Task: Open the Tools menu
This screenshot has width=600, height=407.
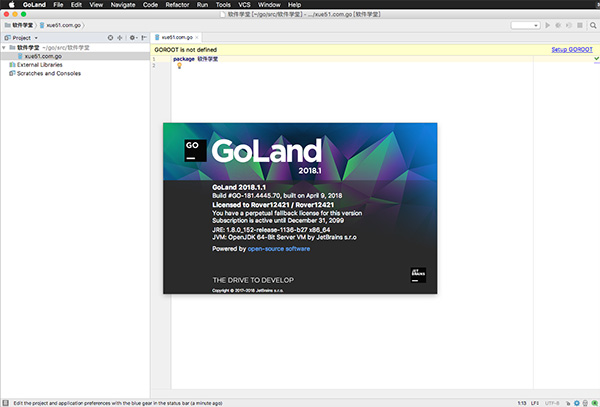Action: tap(223, 5)
